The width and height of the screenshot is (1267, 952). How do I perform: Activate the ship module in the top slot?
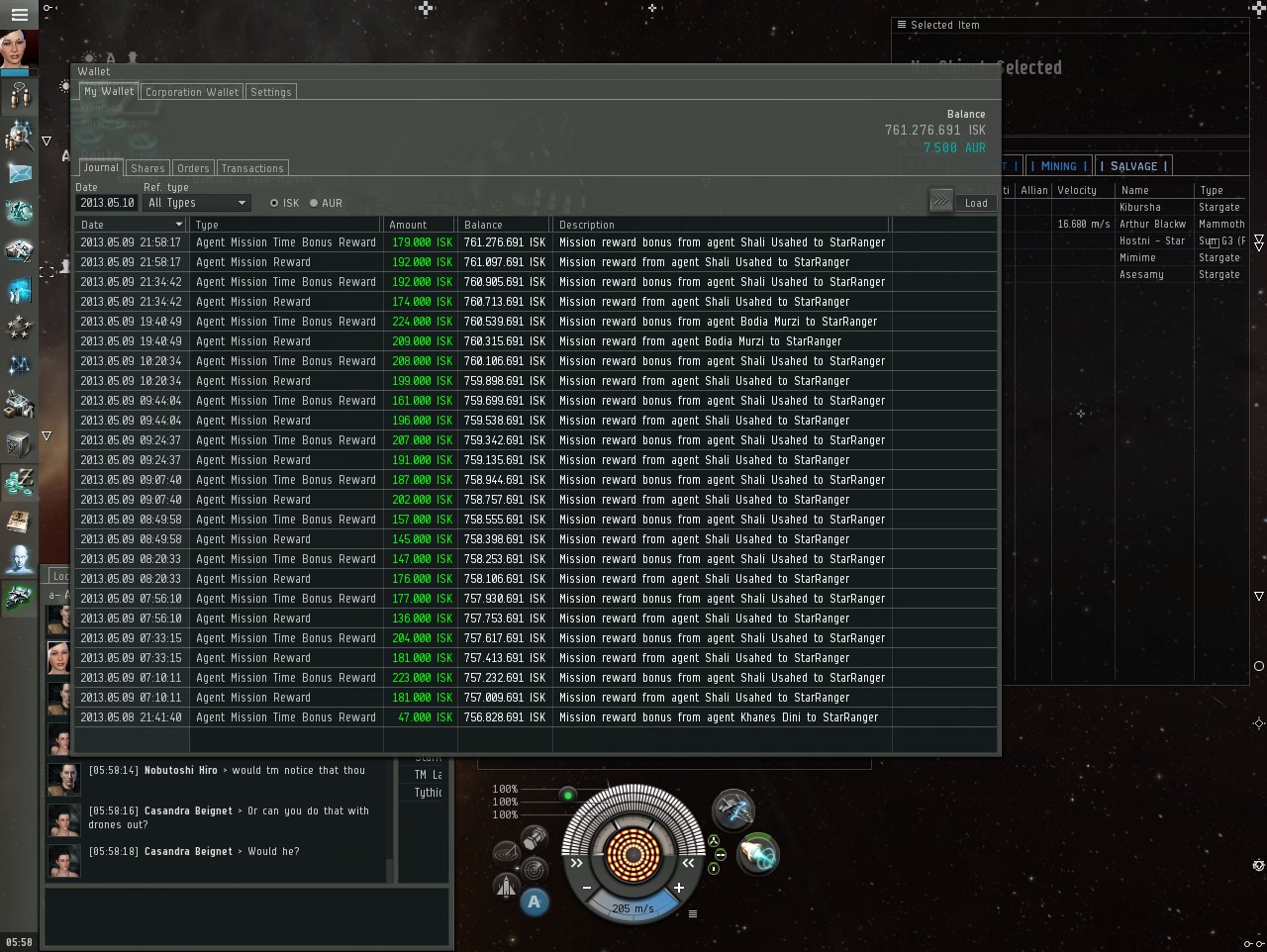pos(733,810)
